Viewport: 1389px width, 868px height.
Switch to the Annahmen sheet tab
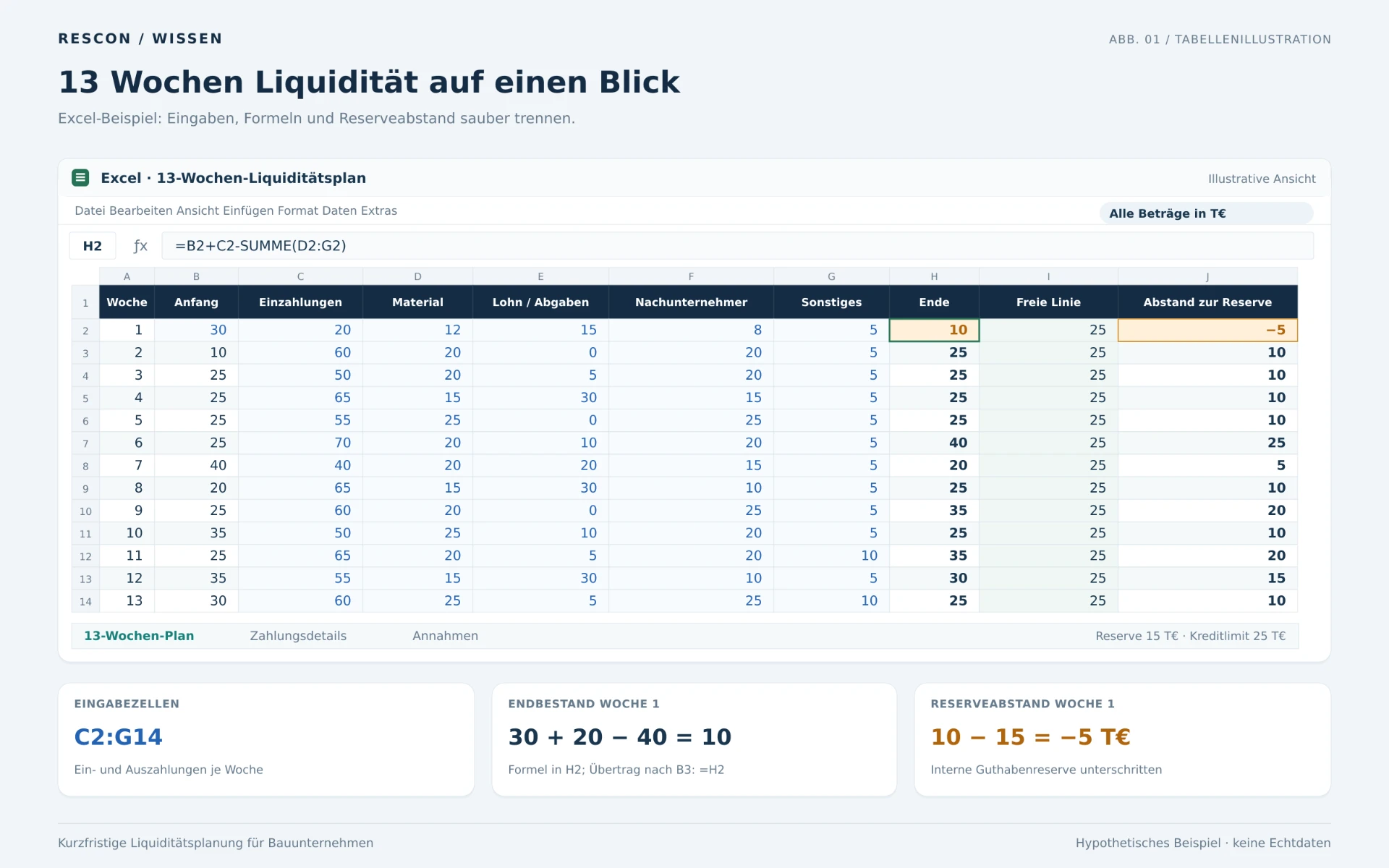coord(445,636)
